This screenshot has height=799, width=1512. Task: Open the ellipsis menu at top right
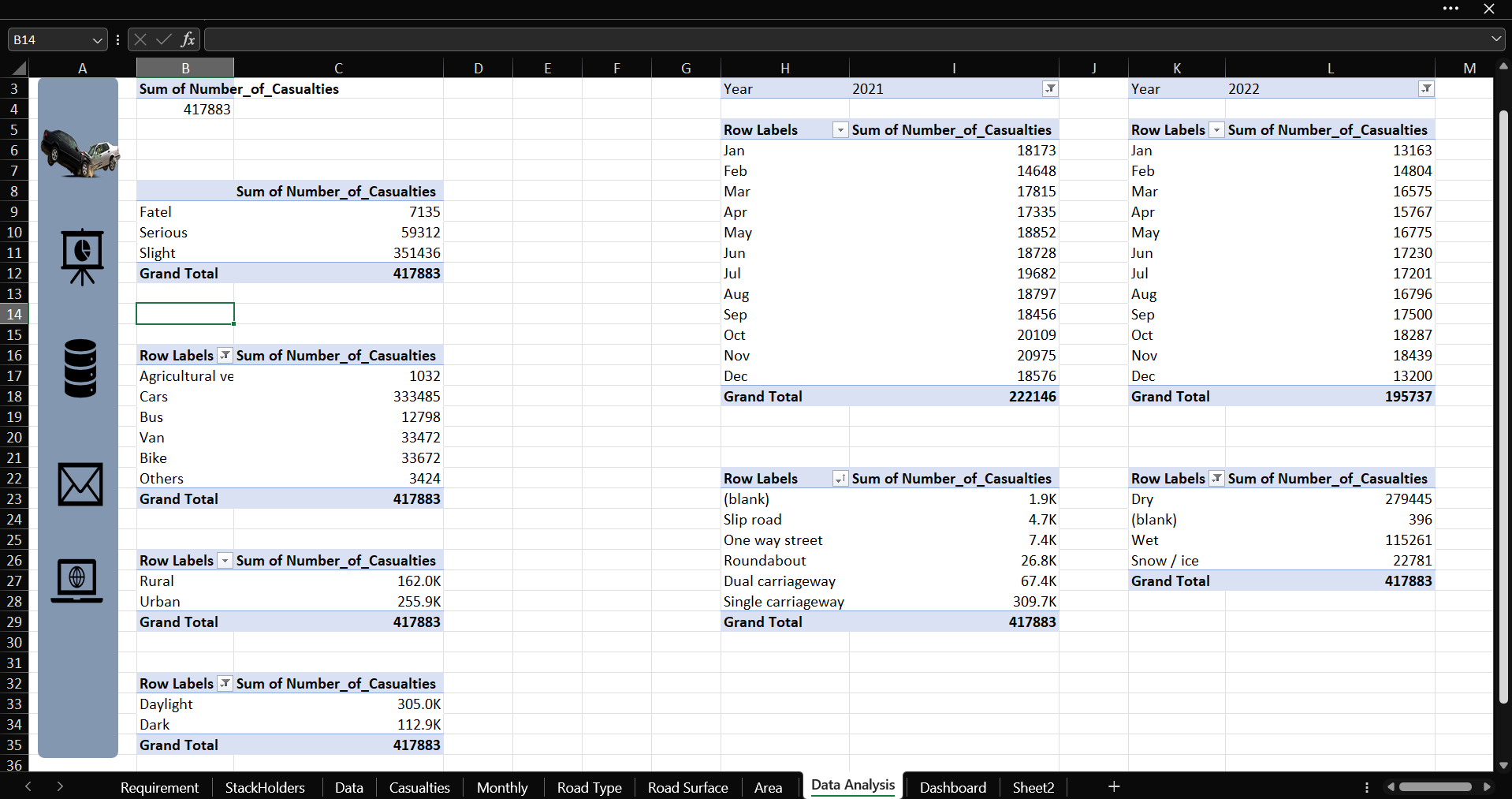point(1451,9)
